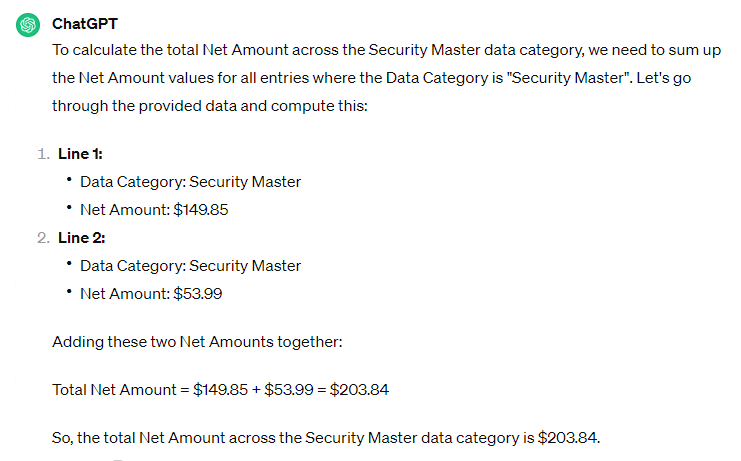This screenshot has width=741, height=461.
Task: Click the 'Adding these two Net Amounts together' line
Action: click(197, 342)
